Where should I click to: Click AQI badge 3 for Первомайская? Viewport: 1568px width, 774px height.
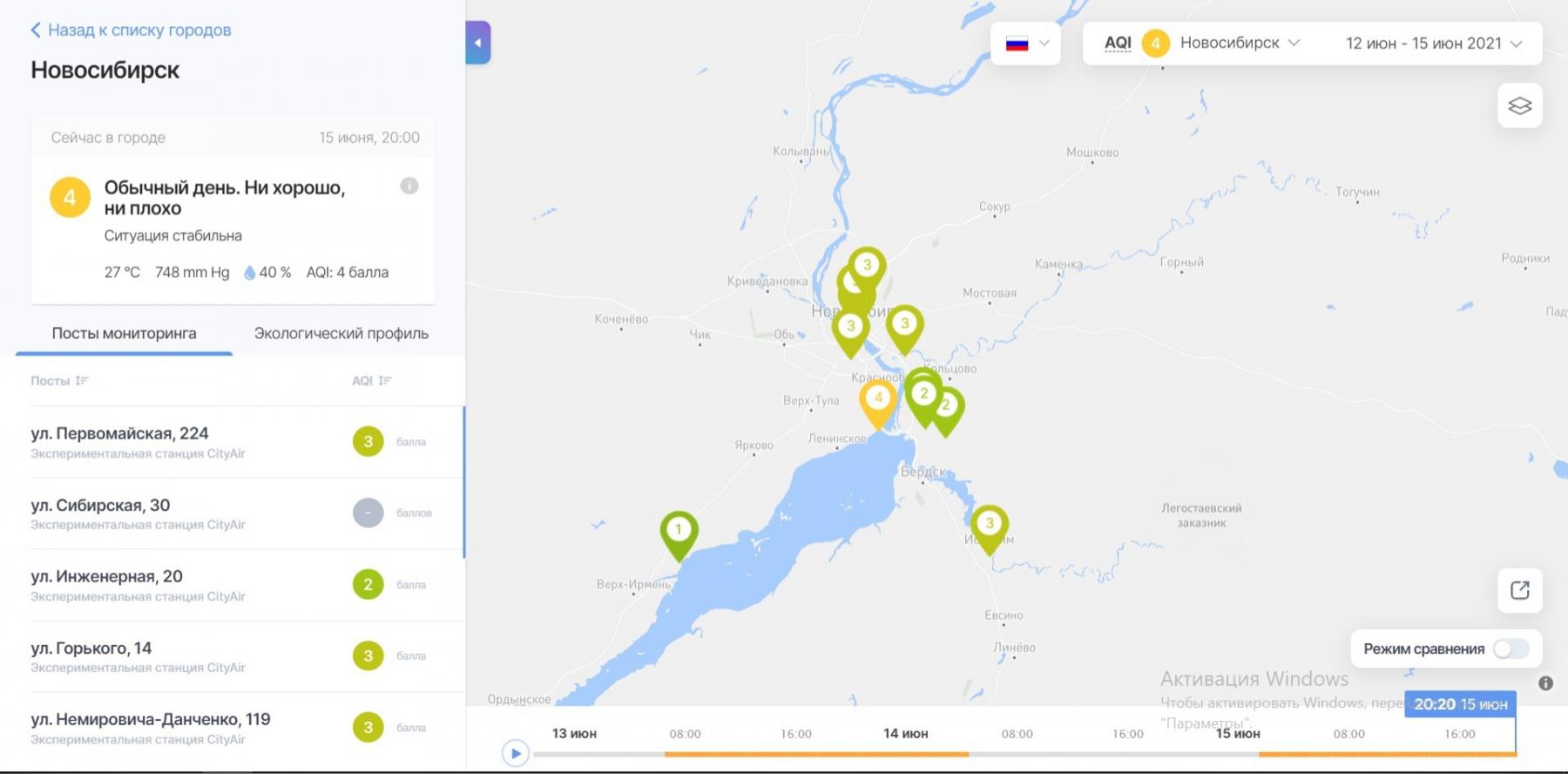point(368,442)
